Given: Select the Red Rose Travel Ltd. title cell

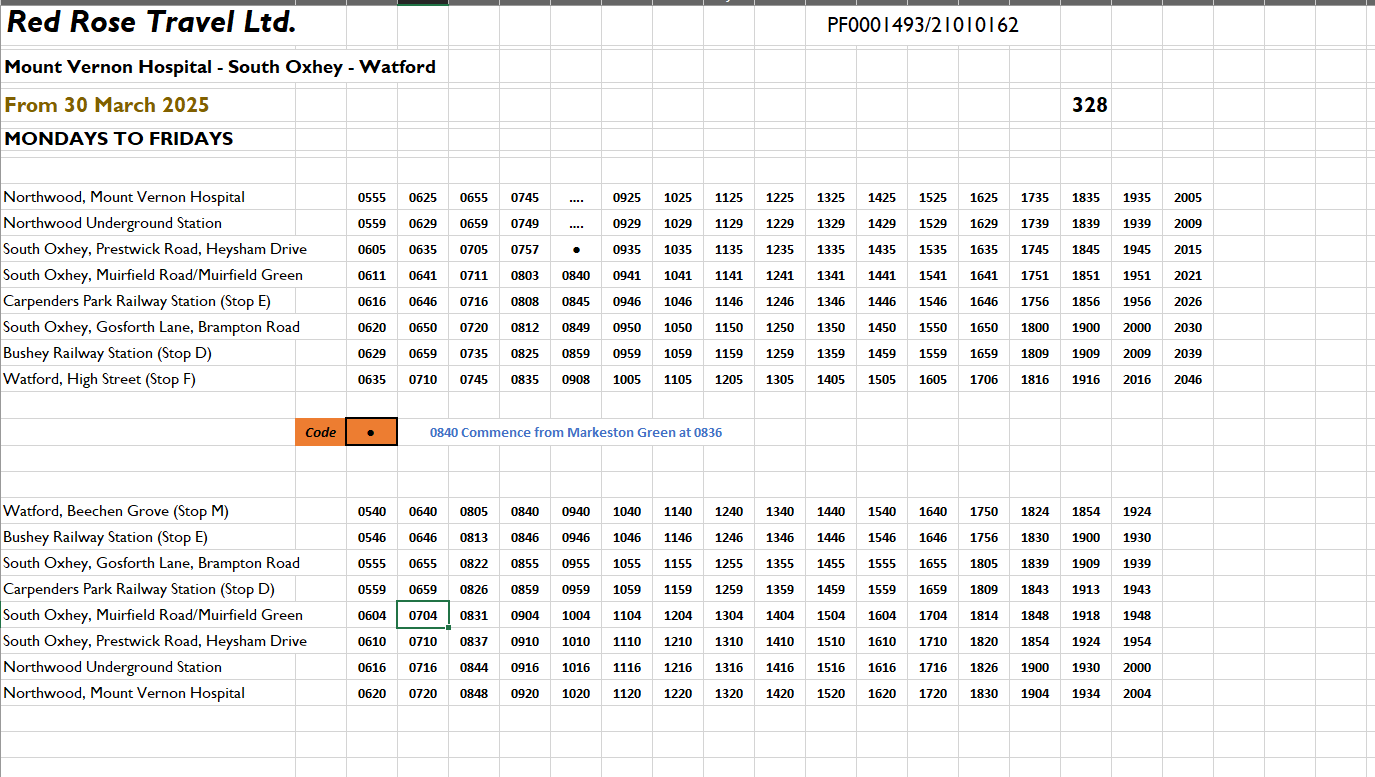Looking at the screenshot, I should click(x=152, y=21).
